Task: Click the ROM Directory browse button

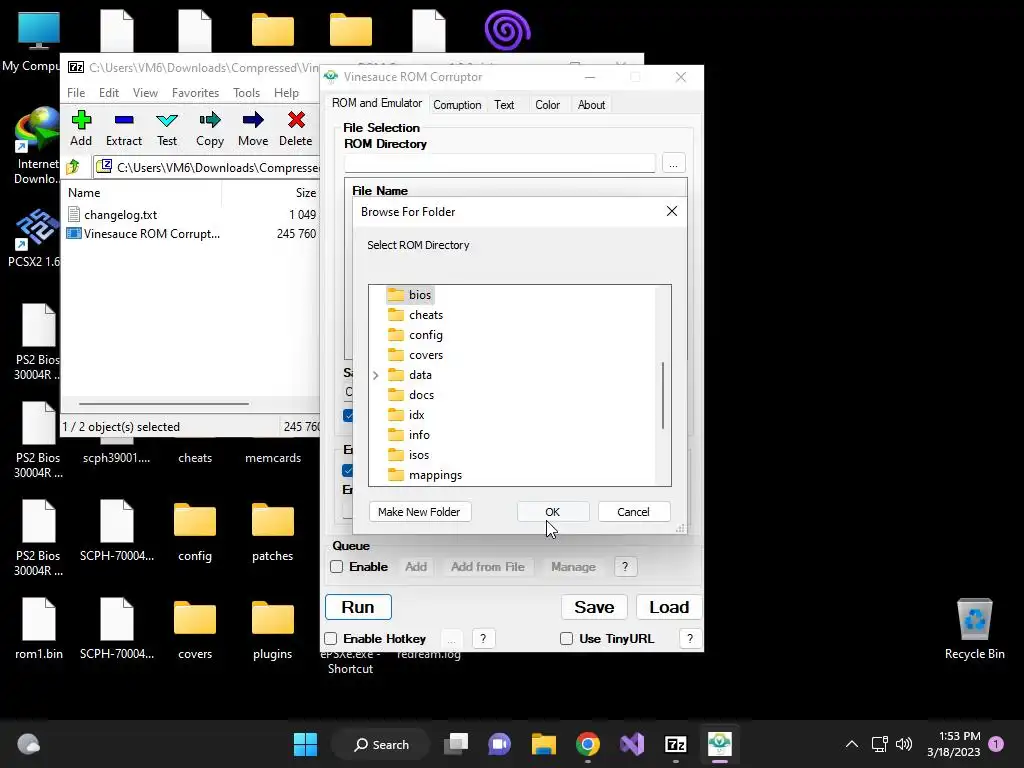Action: pyautogui.click(x=673, y=163)
